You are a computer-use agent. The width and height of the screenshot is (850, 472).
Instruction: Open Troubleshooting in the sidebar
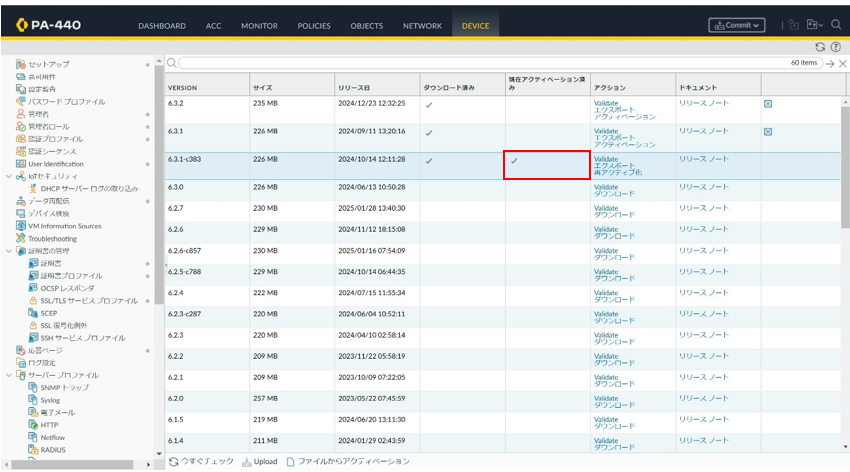[52, 238]
